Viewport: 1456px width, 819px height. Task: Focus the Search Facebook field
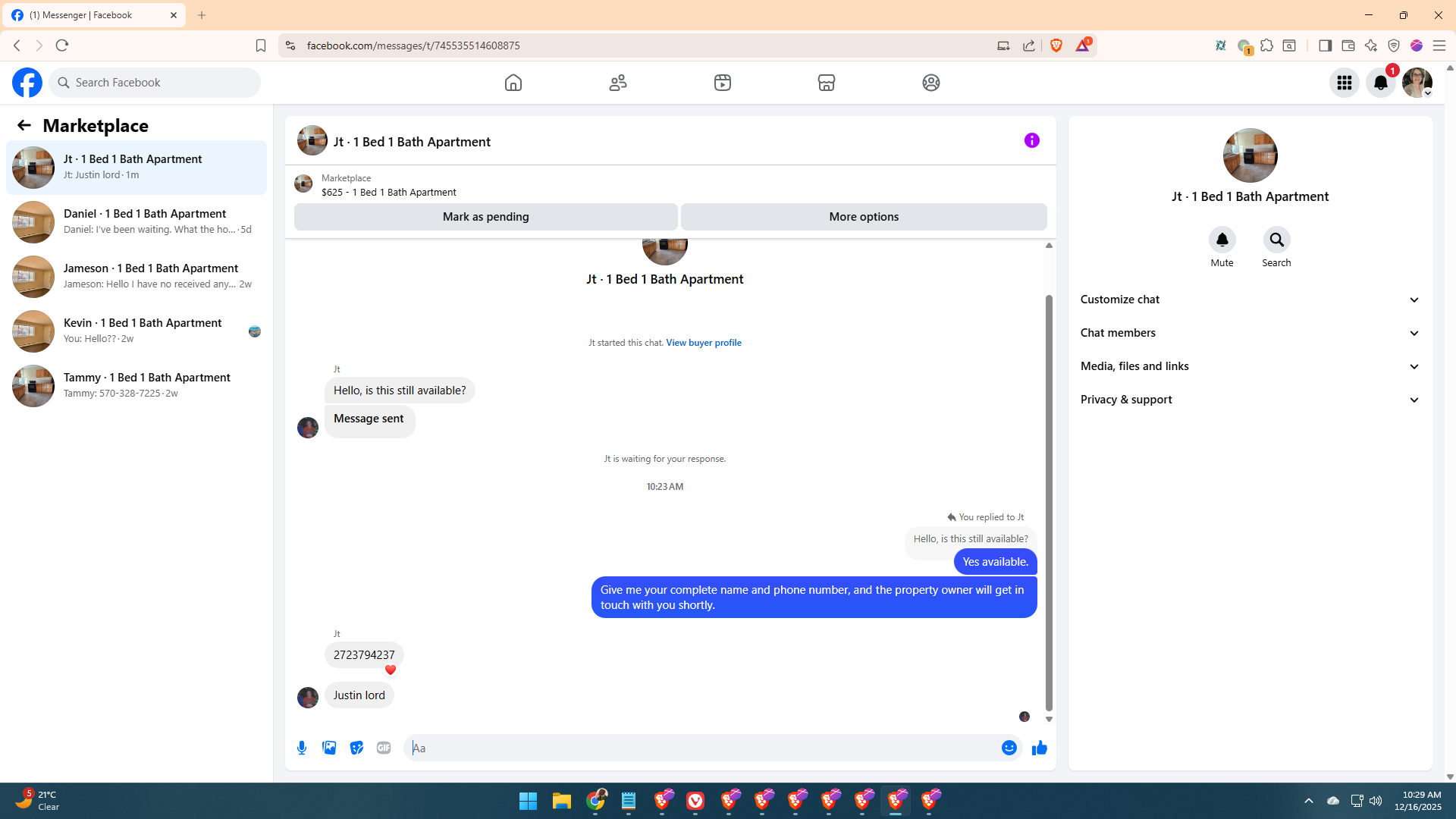[x=155, y=83]
